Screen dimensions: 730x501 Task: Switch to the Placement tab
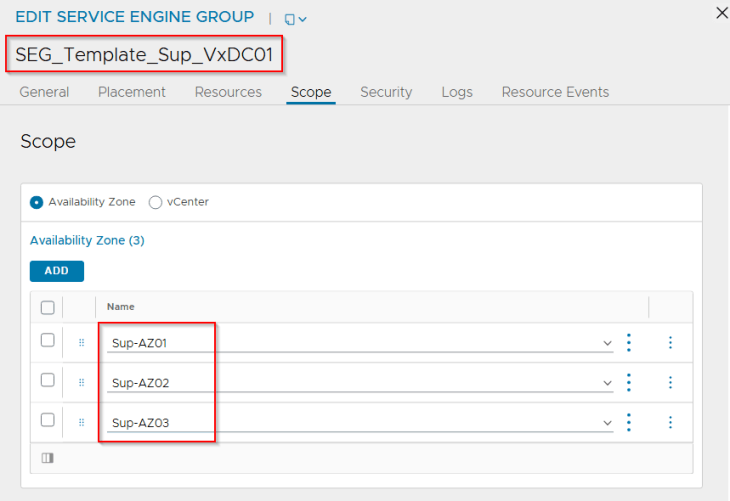pos(132,92)
